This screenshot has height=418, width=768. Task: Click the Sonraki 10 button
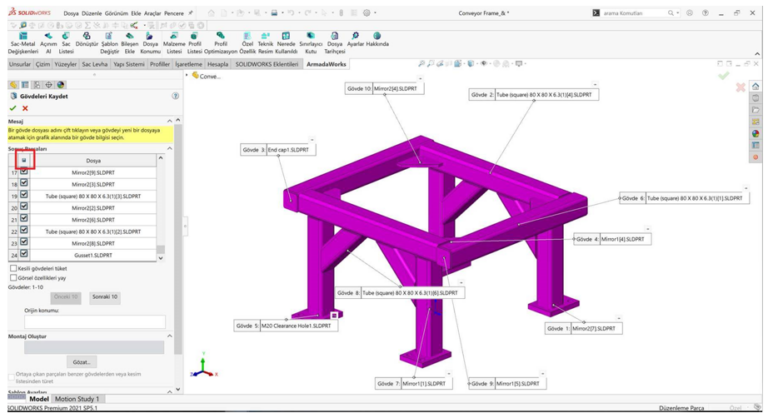(x=104, y=297)
